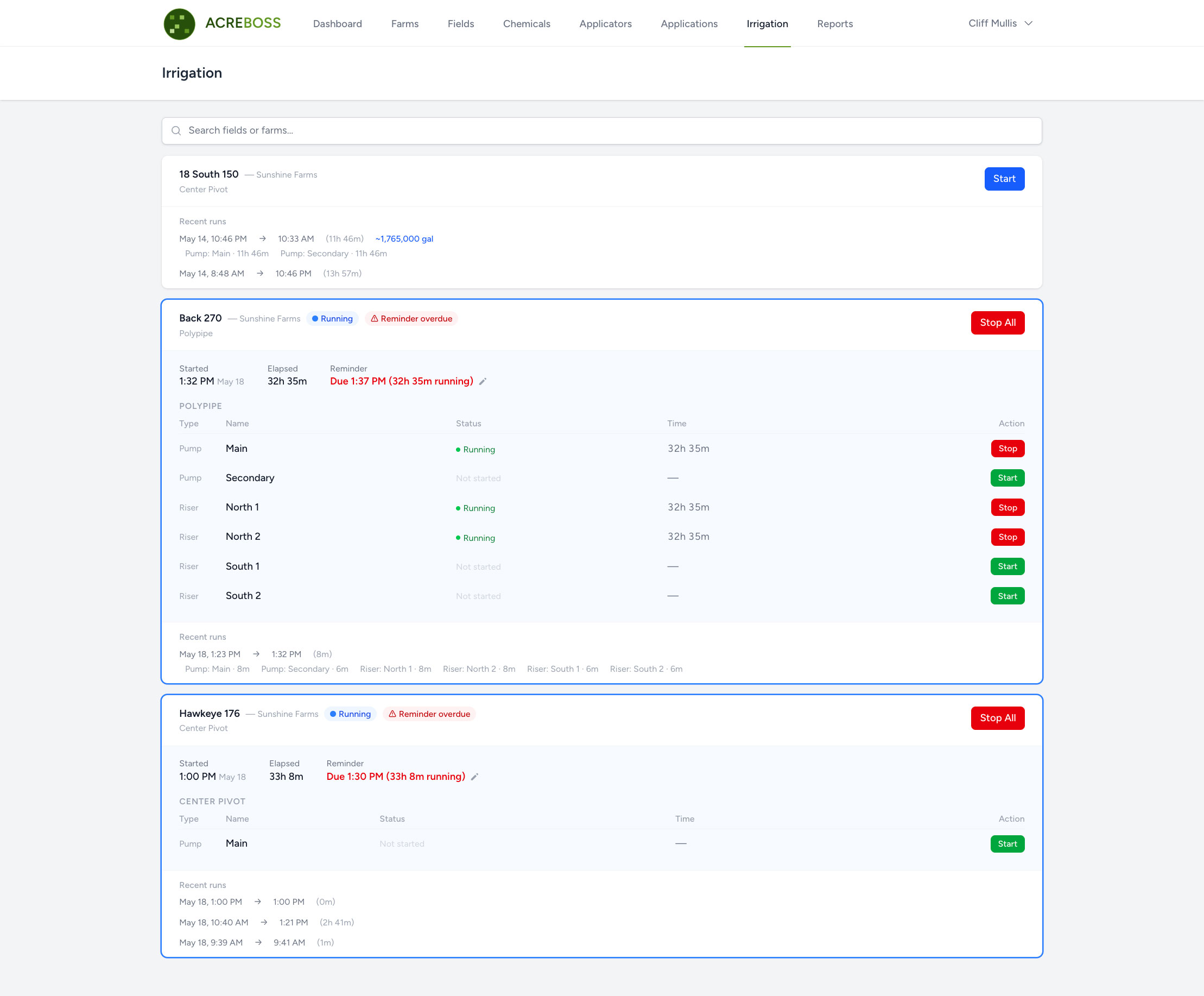Open the Applications tab

[x=689, y=23]
